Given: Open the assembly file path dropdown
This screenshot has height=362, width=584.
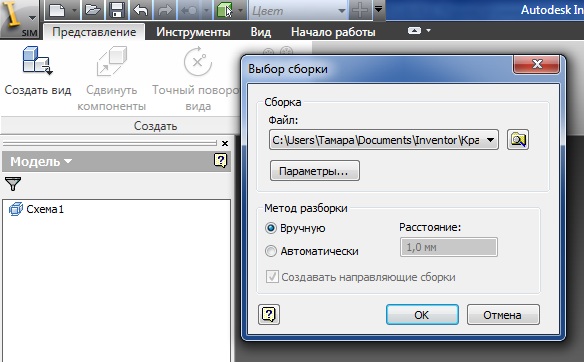Looking at the screenshot, I should coord(384,140).
